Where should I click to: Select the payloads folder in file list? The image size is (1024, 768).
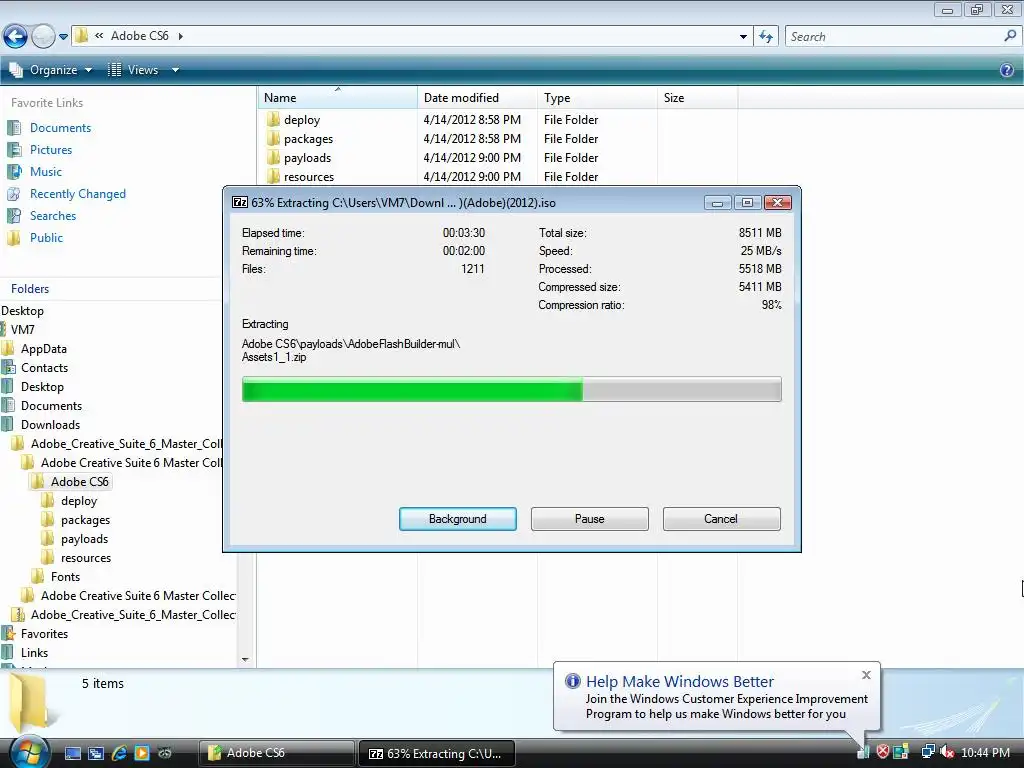pos(307,157)
